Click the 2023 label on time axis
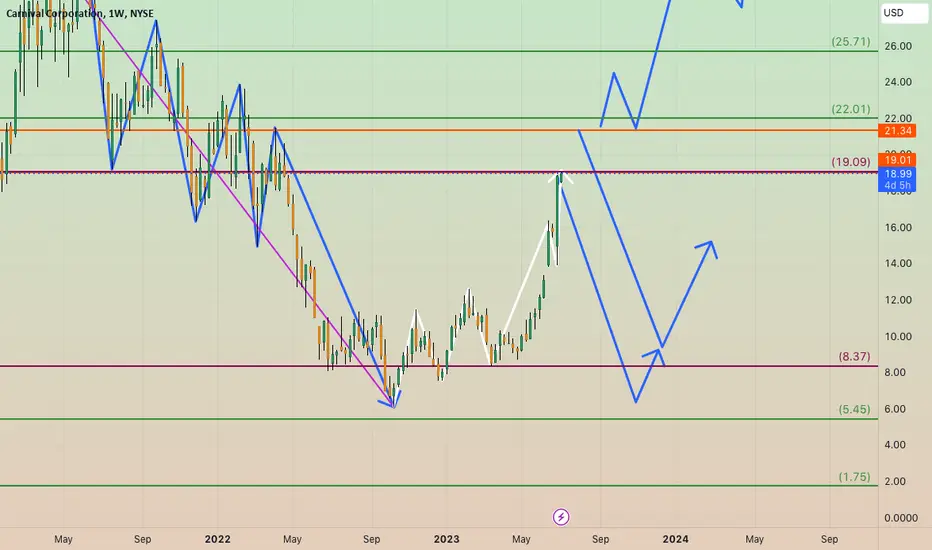The width and height of the screenshot is (932, 550). 446,539
